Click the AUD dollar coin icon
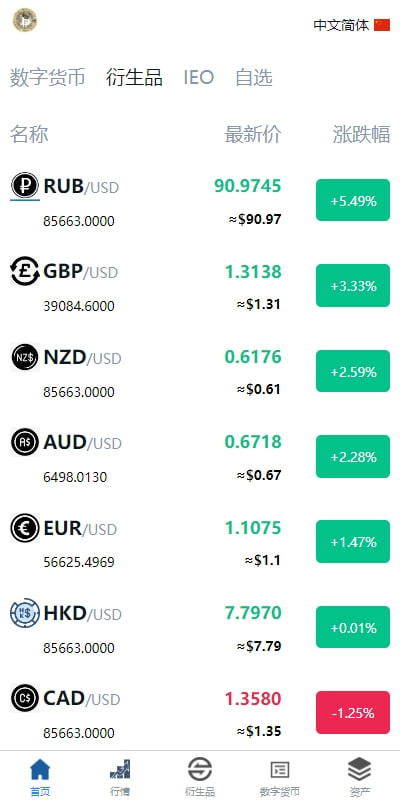400x800 pixels. (x=25, y=442)
